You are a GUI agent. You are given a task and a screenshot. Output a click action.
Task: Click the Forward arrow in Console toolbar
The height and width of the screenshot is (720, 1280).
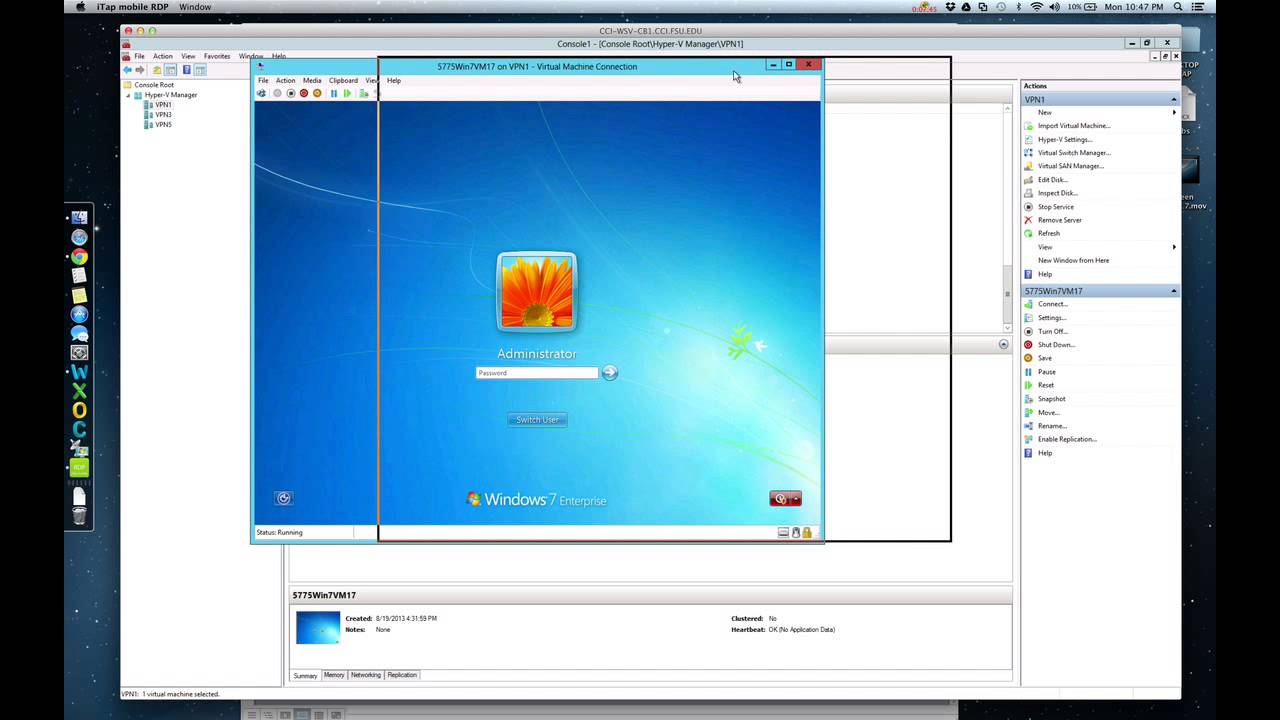[x=140, y=70]
